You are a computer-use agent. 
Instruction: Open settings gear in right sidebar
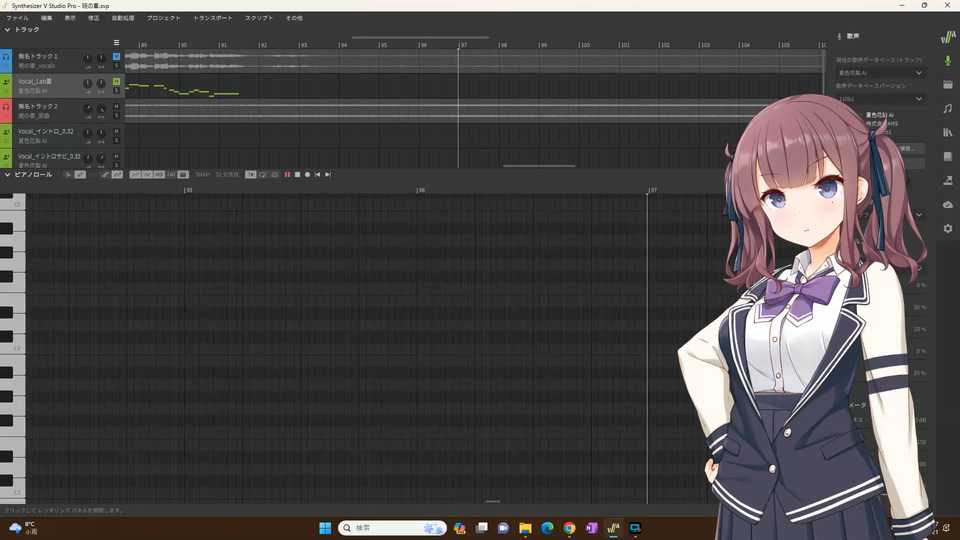click(948, 228)
